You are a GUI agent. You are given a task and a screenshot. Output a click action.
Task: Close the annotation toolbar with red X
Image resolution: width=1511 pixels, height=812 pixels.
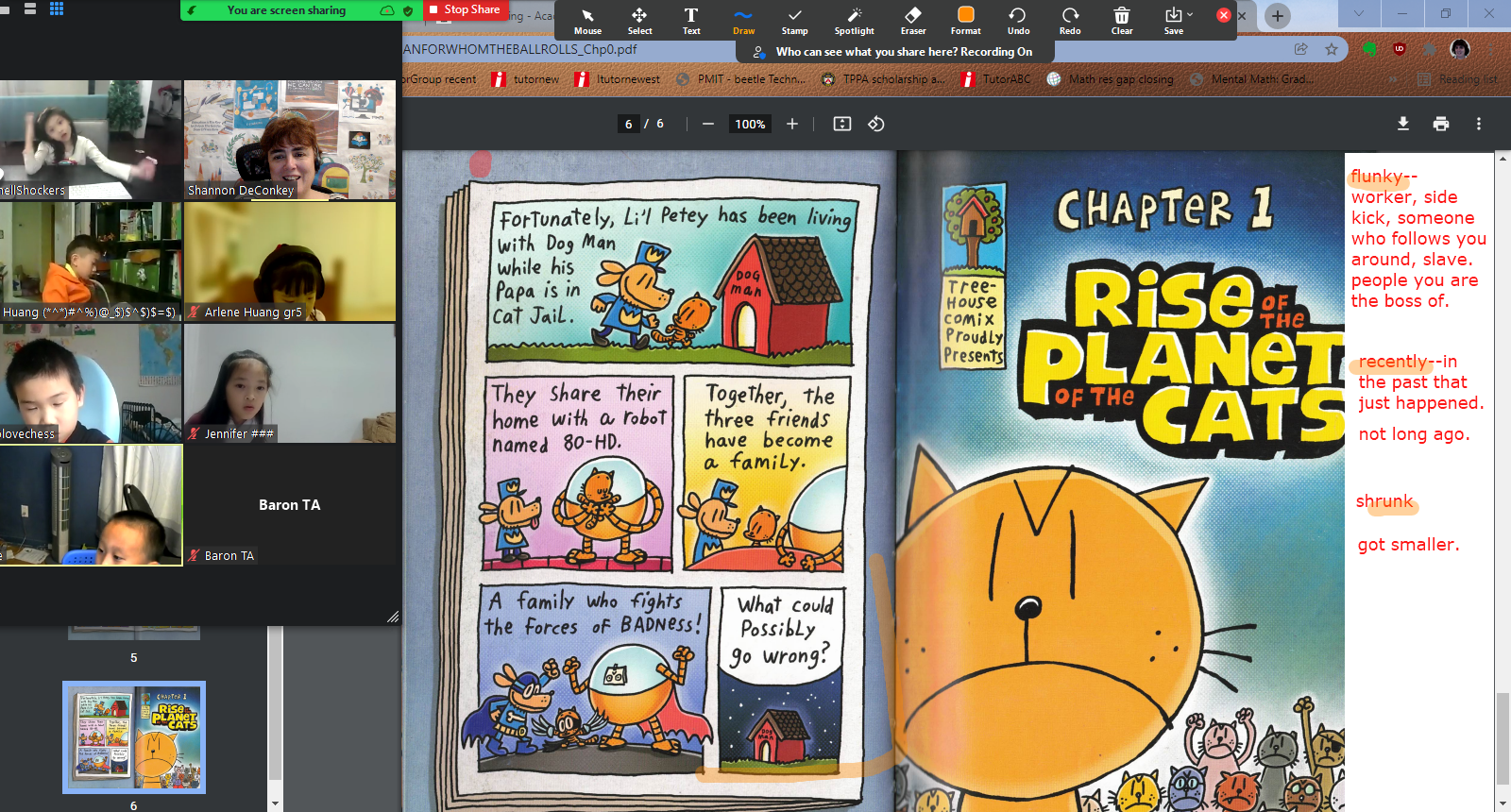click(1224, 15)
